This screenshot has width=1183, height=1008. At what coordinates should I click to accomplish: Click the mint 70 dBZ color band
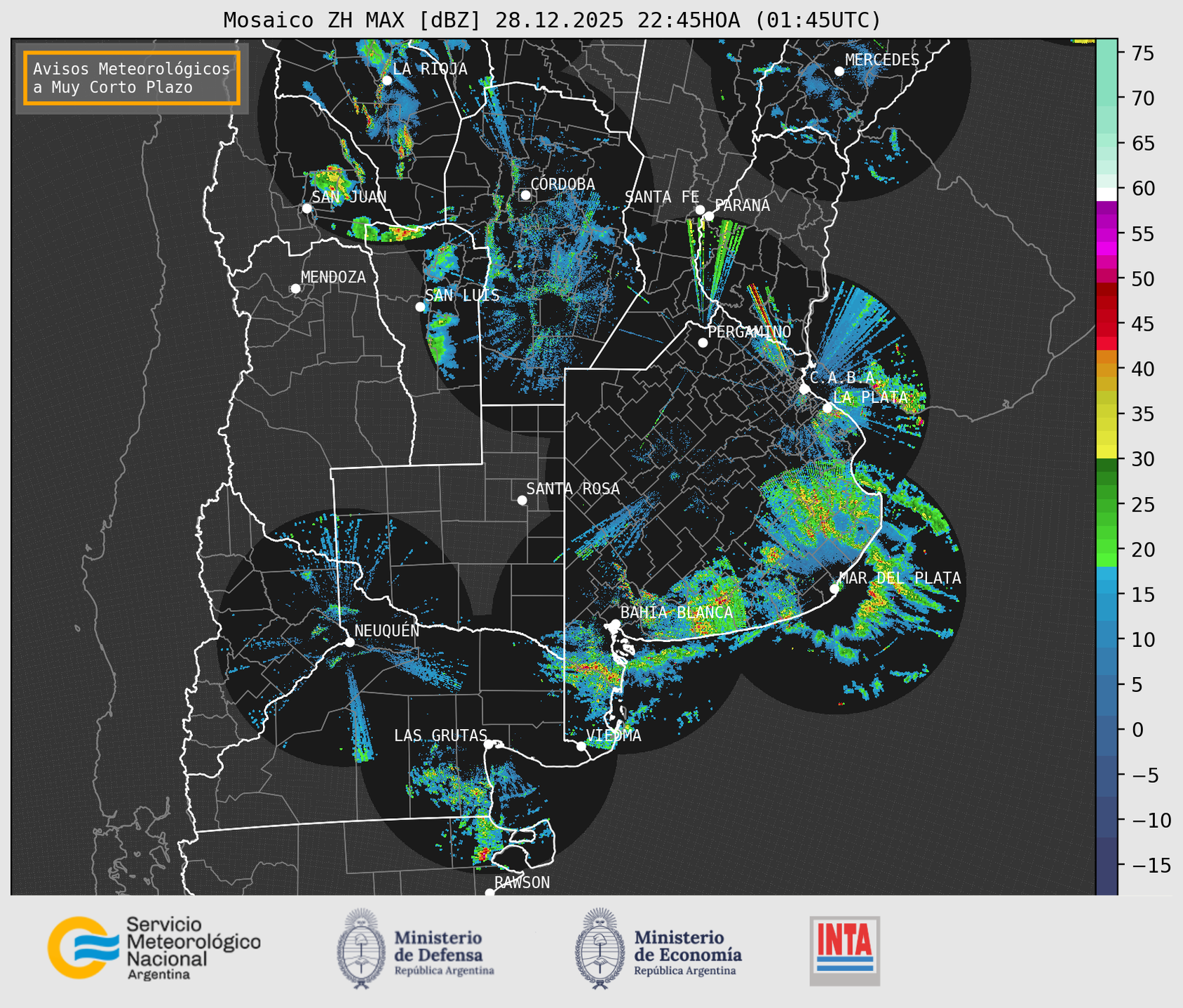coord(1107,98)
